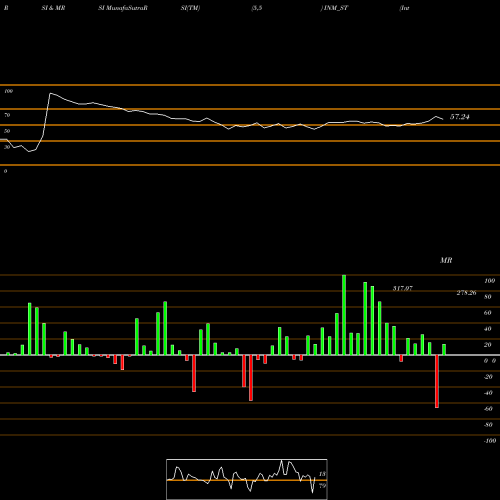Click the 'SI & MR' header text
This screenshot has width=500, height=500.
point(53,8)
